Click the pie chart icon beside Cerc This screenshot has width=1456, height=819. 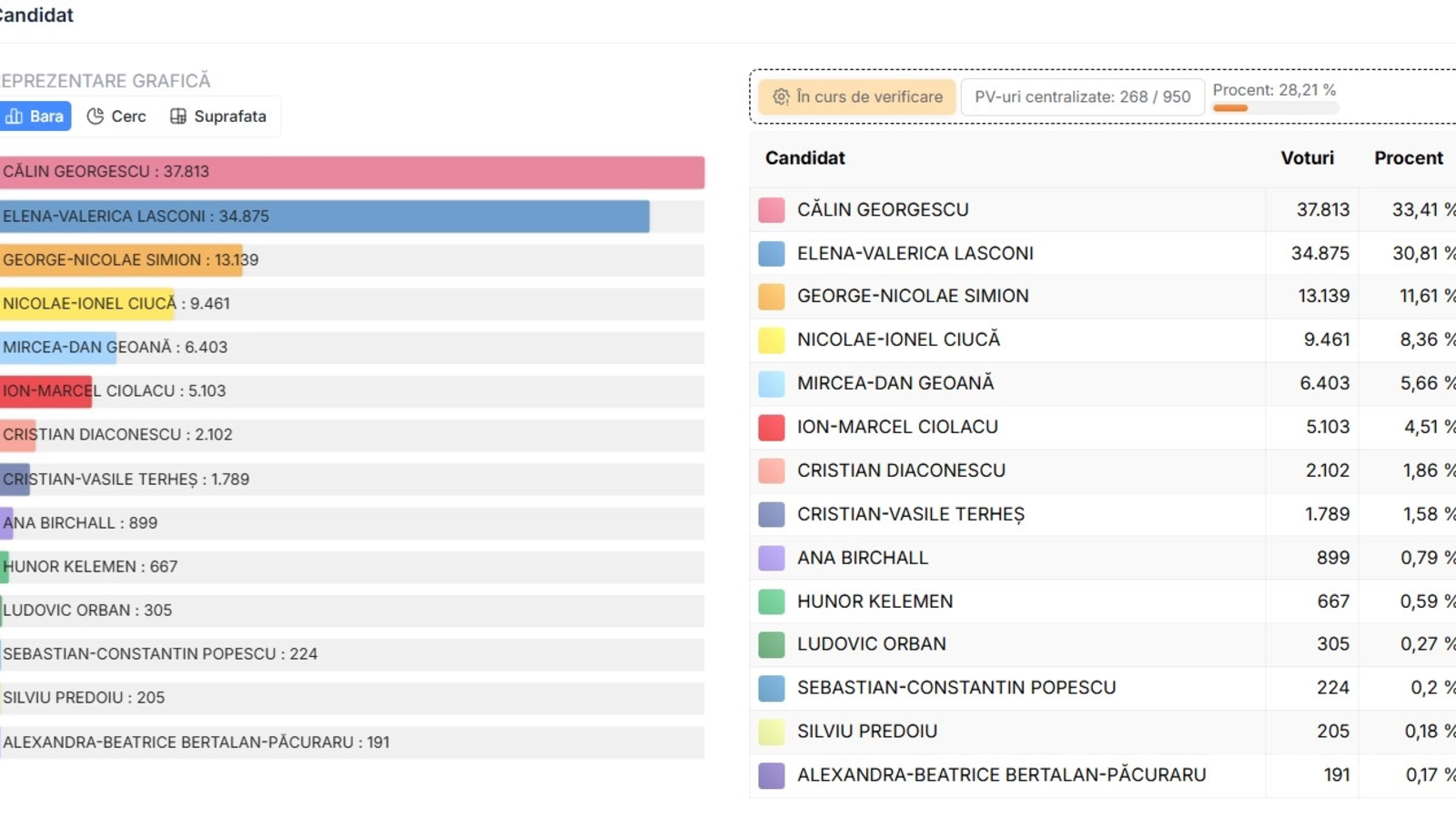click(x=95, y=116)
